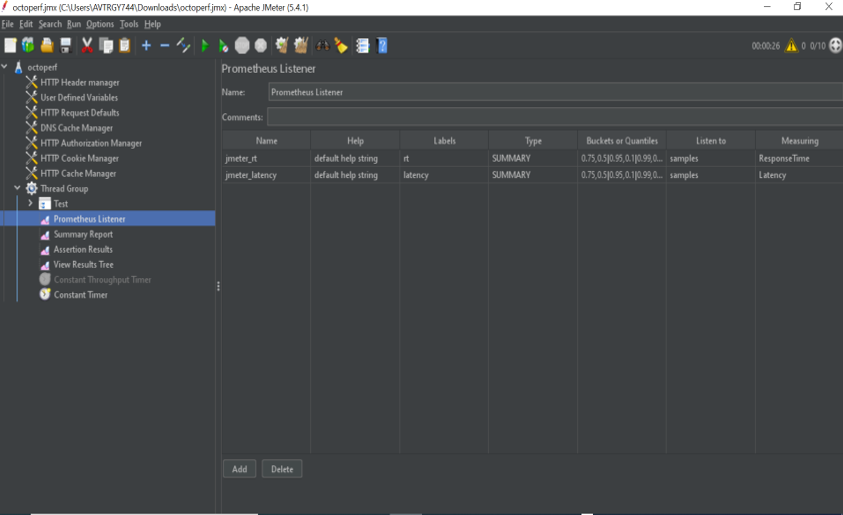843x515 pixels.
Task: Select Prometheus Listener tree node
Action: click(x=89, y=219)
